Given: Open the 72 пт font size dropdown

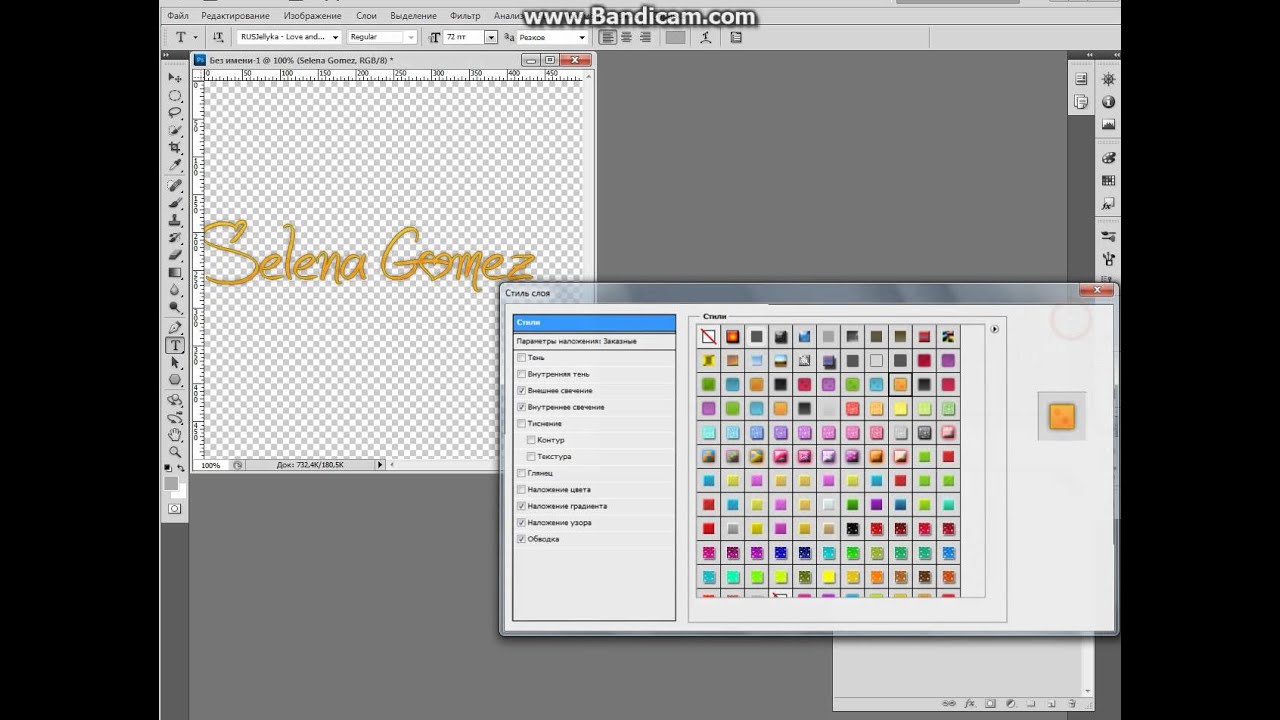Looking at the screenshot, I should (490, 37).
